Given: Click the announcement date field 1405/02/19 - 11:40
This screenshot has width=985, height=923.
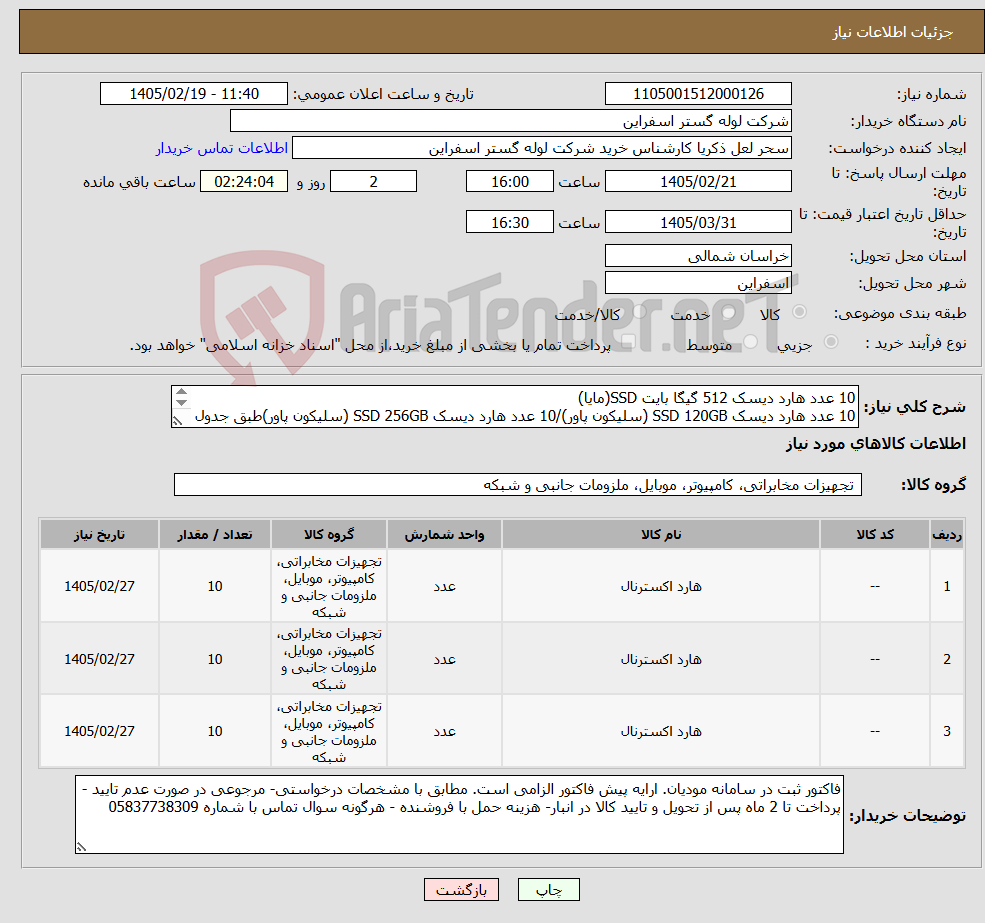Looking at the screenshot, I should tap(193, 94).
